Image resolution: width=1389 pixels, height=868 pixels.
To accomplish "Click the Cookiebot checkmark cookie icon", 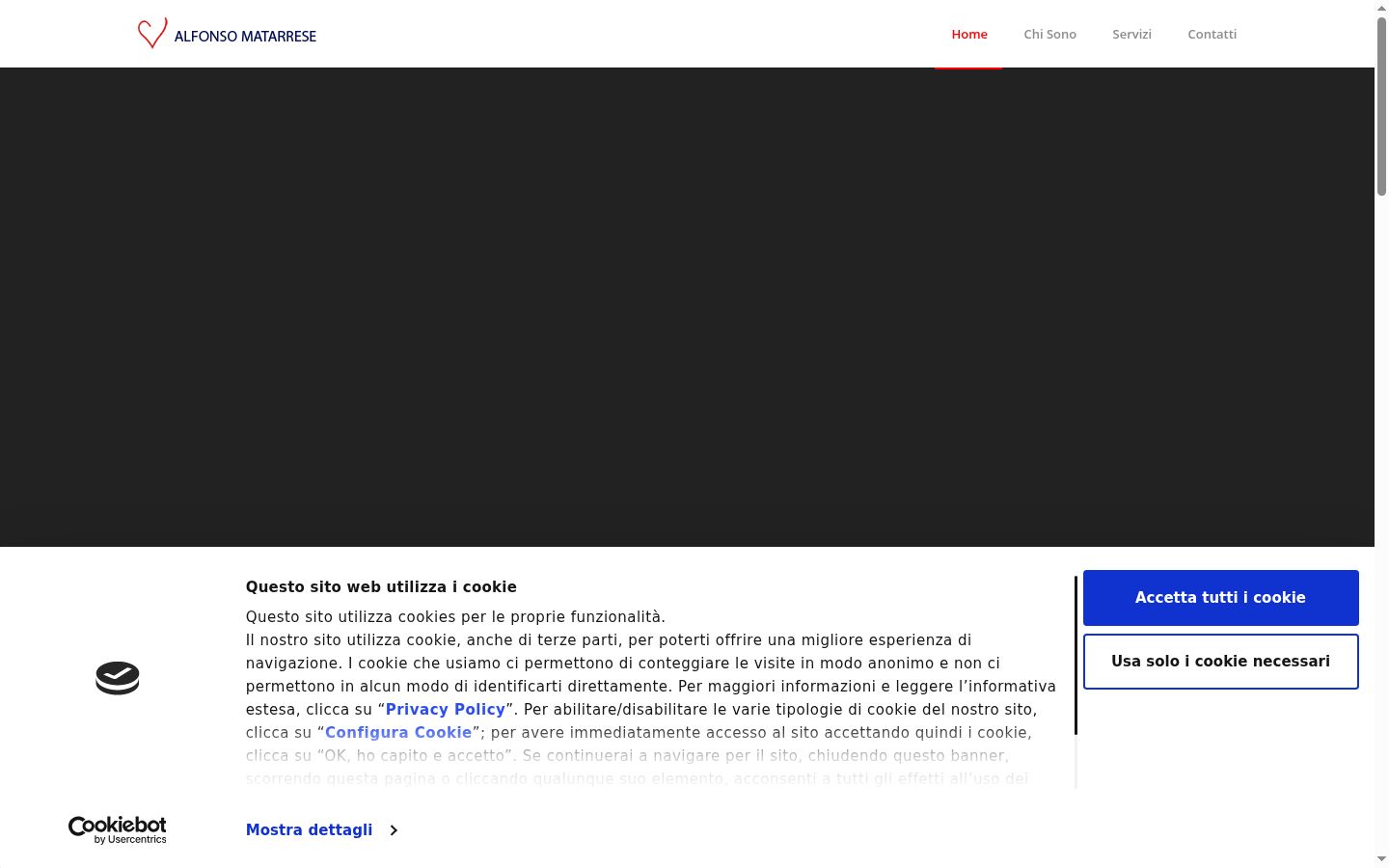I will (118, 678).
